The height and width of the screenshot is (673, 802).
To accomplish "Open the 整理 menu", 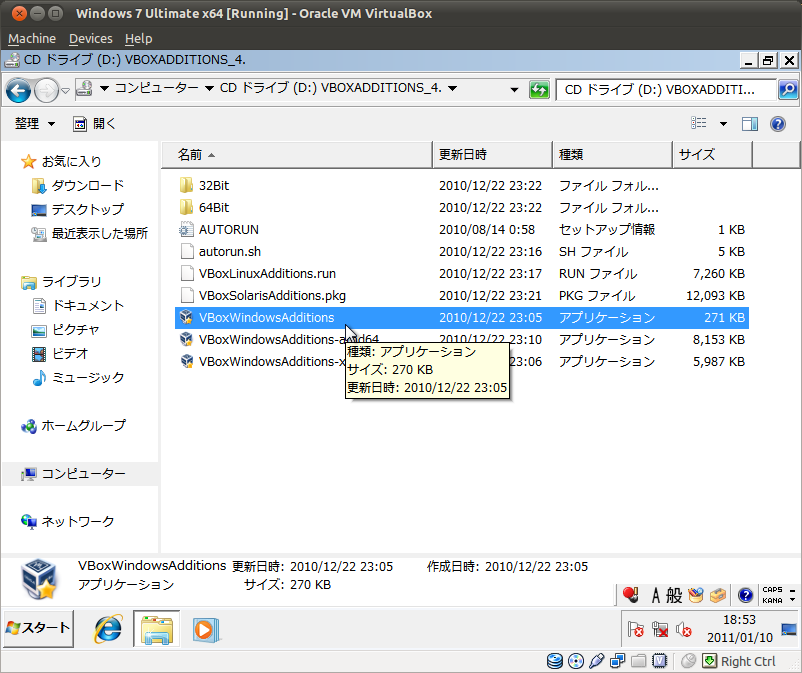I will 35,124.
